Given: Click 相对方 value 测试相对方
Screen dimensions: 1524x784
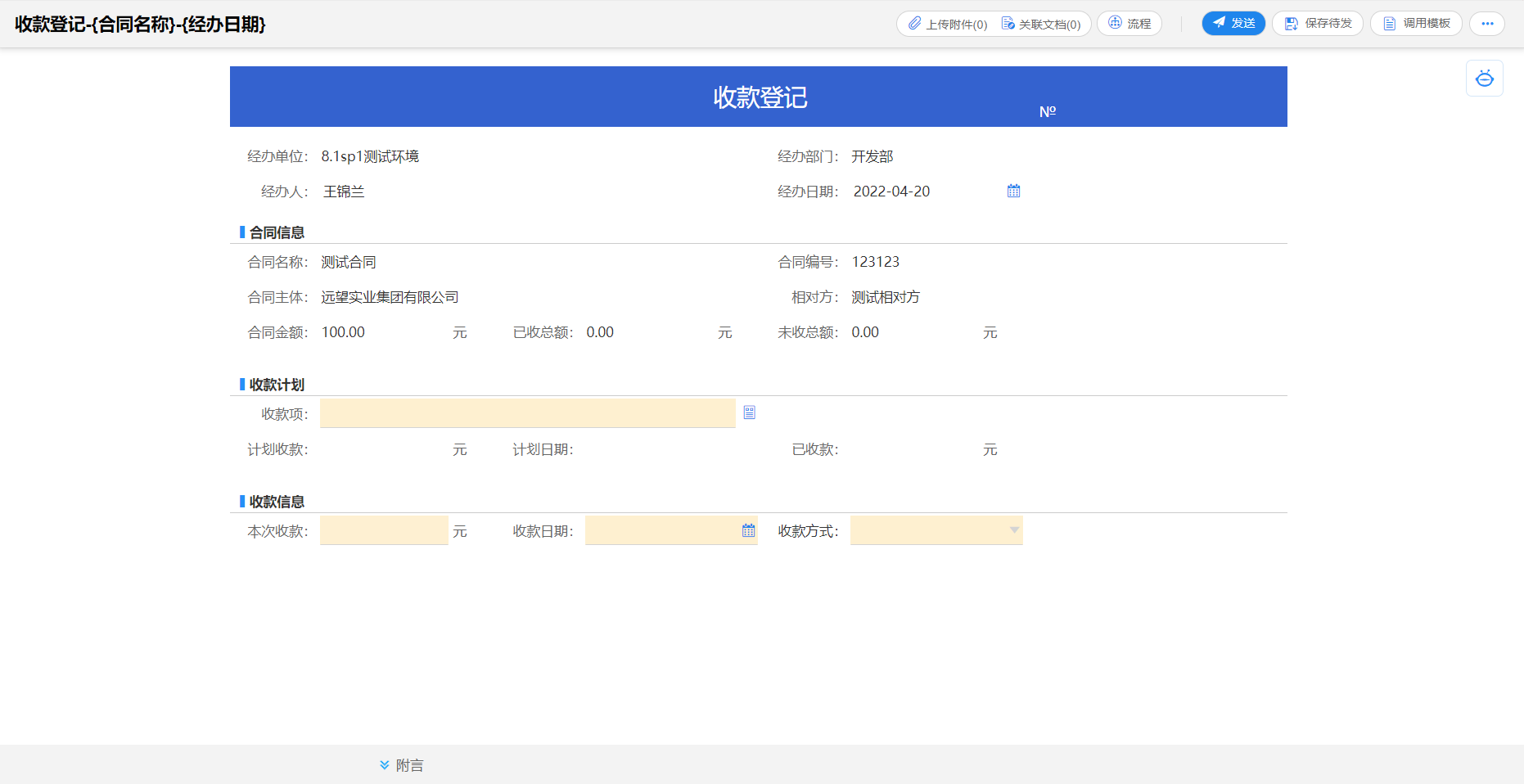Looking at the screenshot, I should tap(886, 297).
